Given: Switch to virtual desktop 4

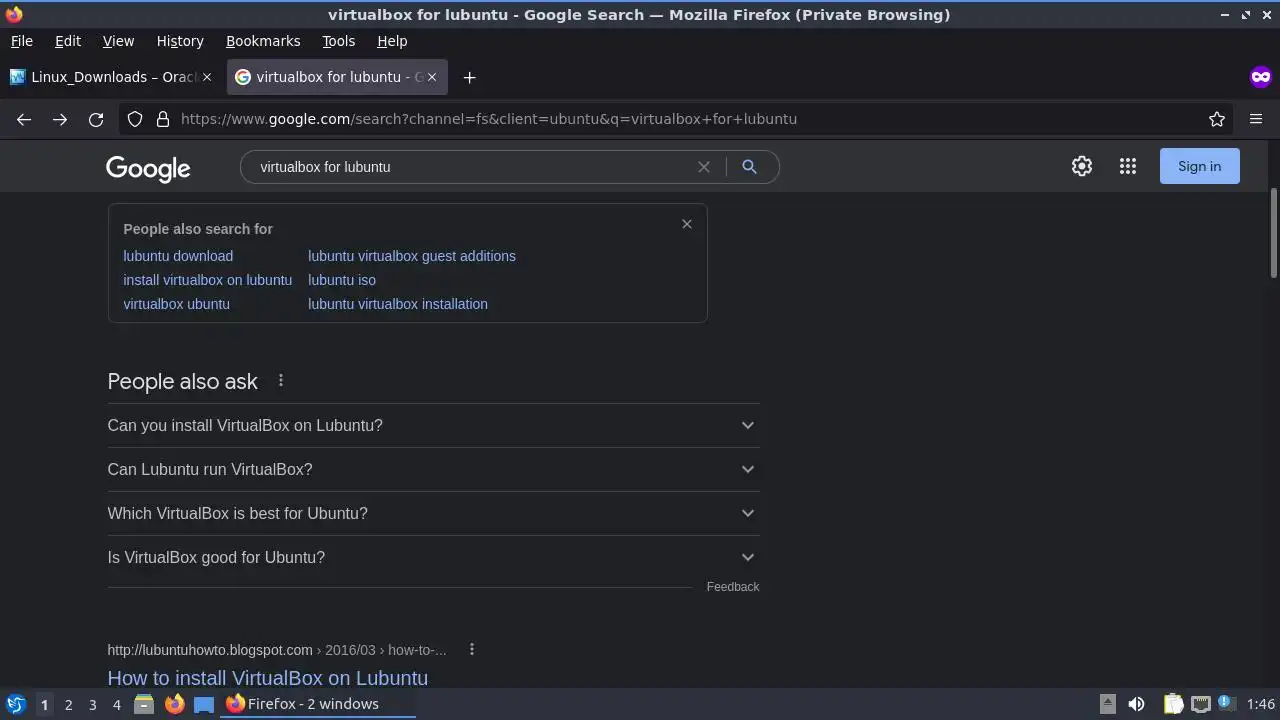Looking at the screenshot, I should click(x=116, y=704).
